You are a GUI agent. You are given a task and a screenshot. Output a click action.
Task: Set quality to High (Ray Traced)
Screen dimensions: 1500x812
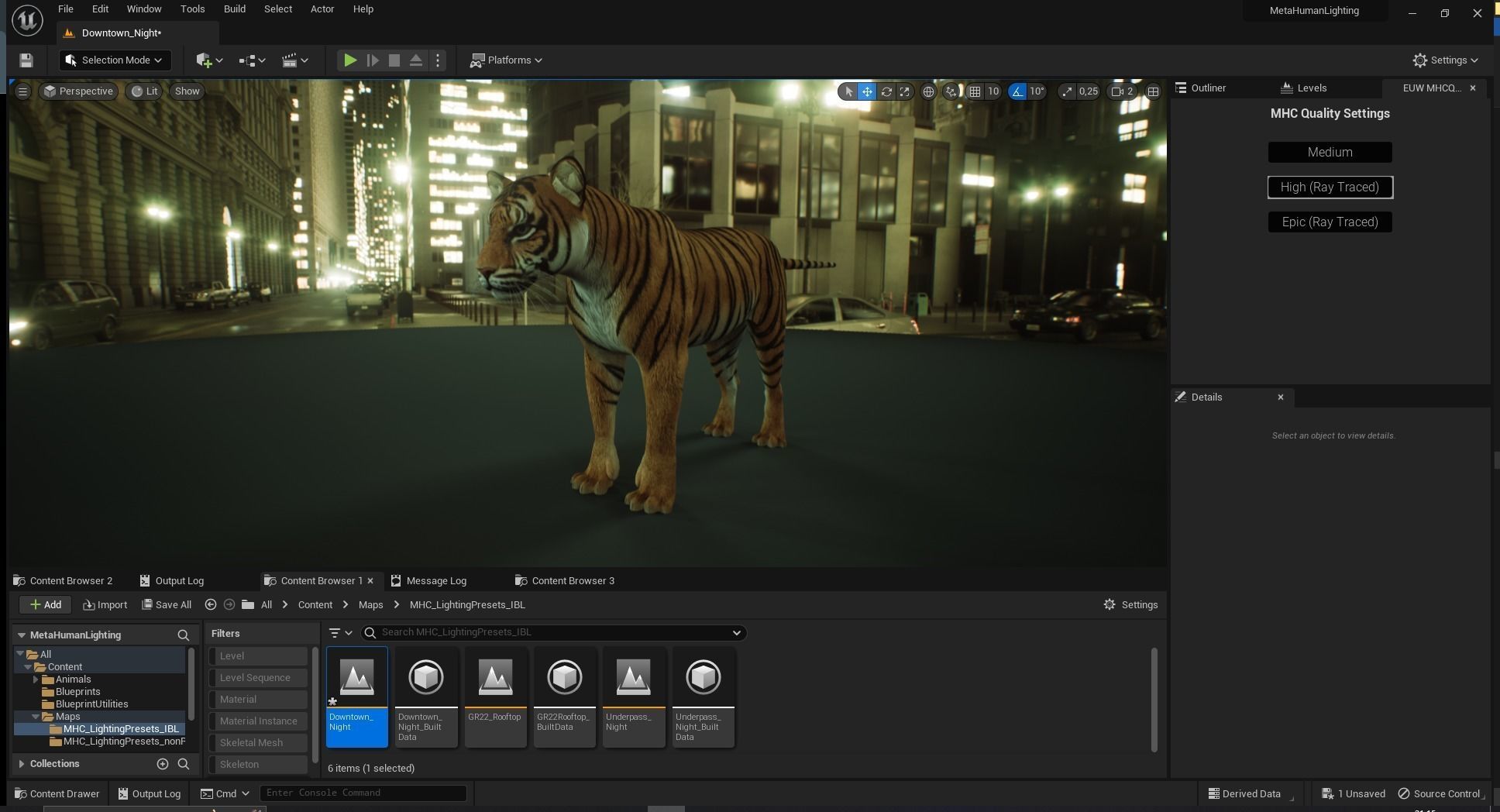tap(1330, 187)
